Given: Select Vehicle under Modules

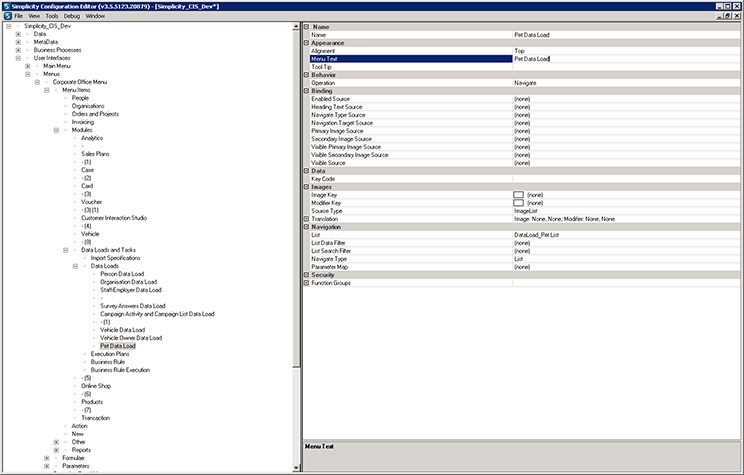Looking at the screenshot, I should tap(90, 234).
